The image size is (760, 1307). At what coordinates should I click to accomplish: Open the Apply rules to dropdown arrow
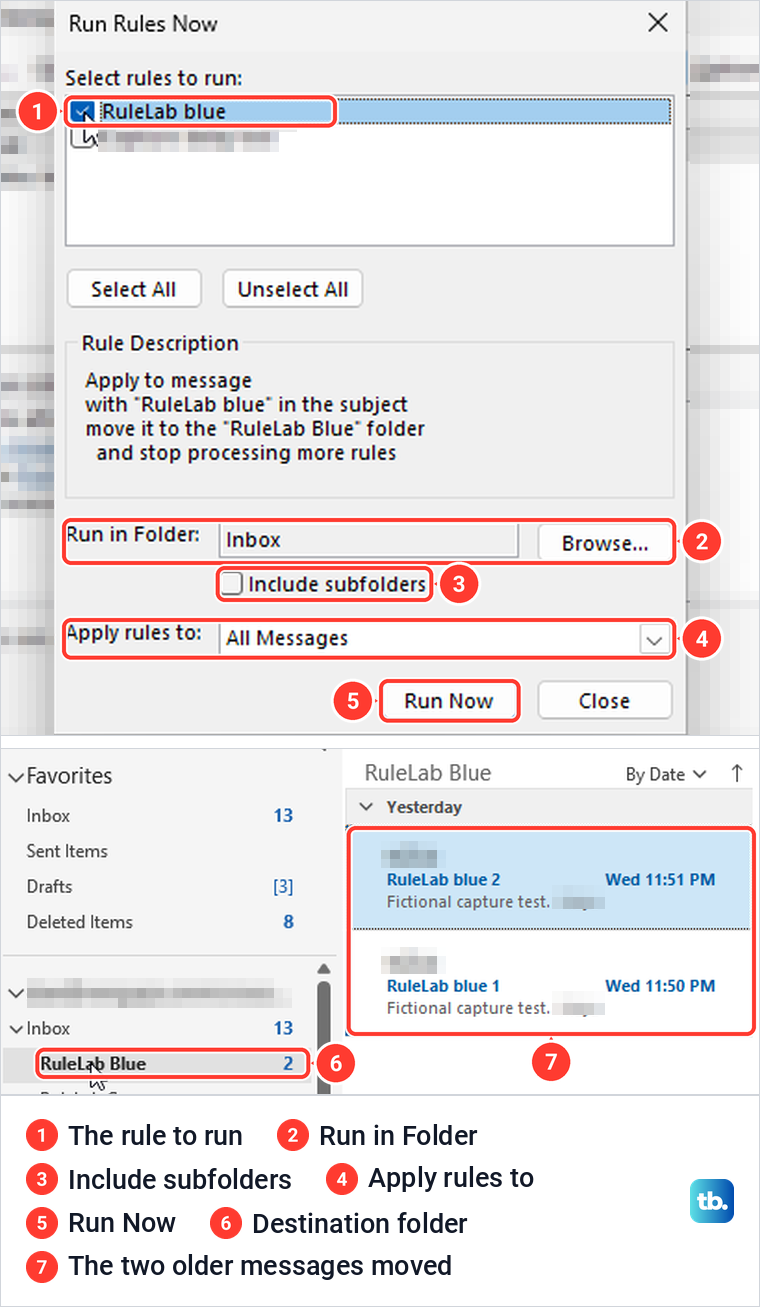(655, 640)
